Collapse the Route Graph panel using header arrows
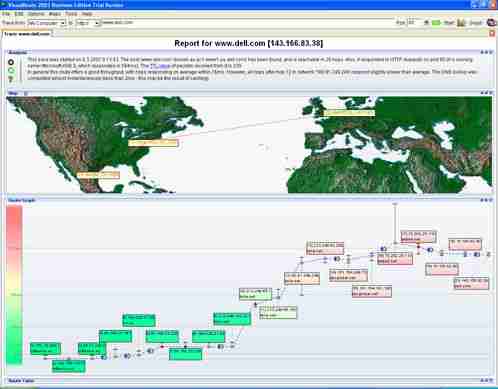The width and height of the screenshot is (498, 389). (x=487, y=200)
